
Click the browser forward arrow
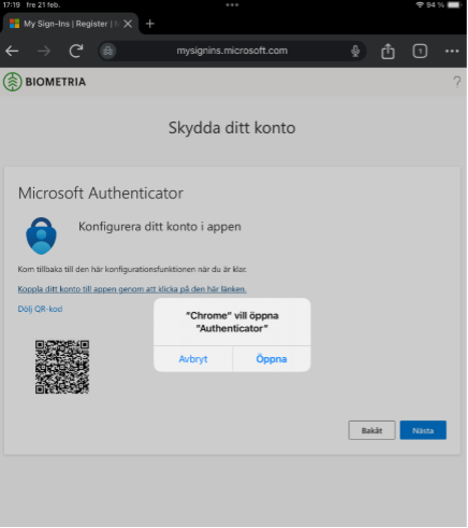pos(44,51)
